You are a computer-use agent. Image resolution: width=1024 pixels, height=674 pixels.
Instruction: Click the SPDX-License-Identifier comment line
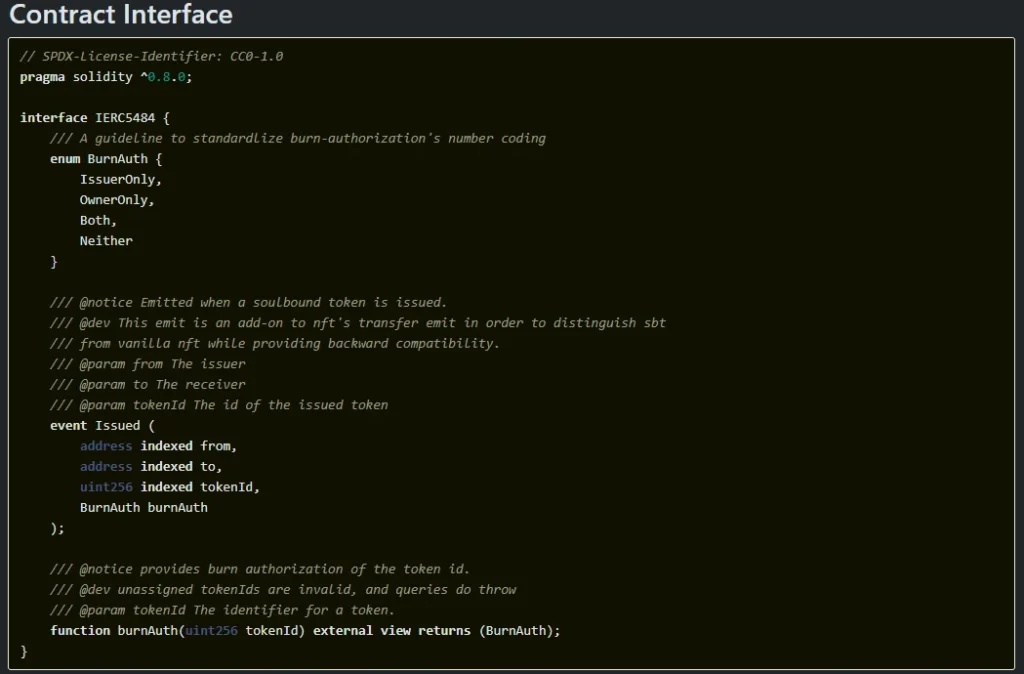click(x=152, y=56)
